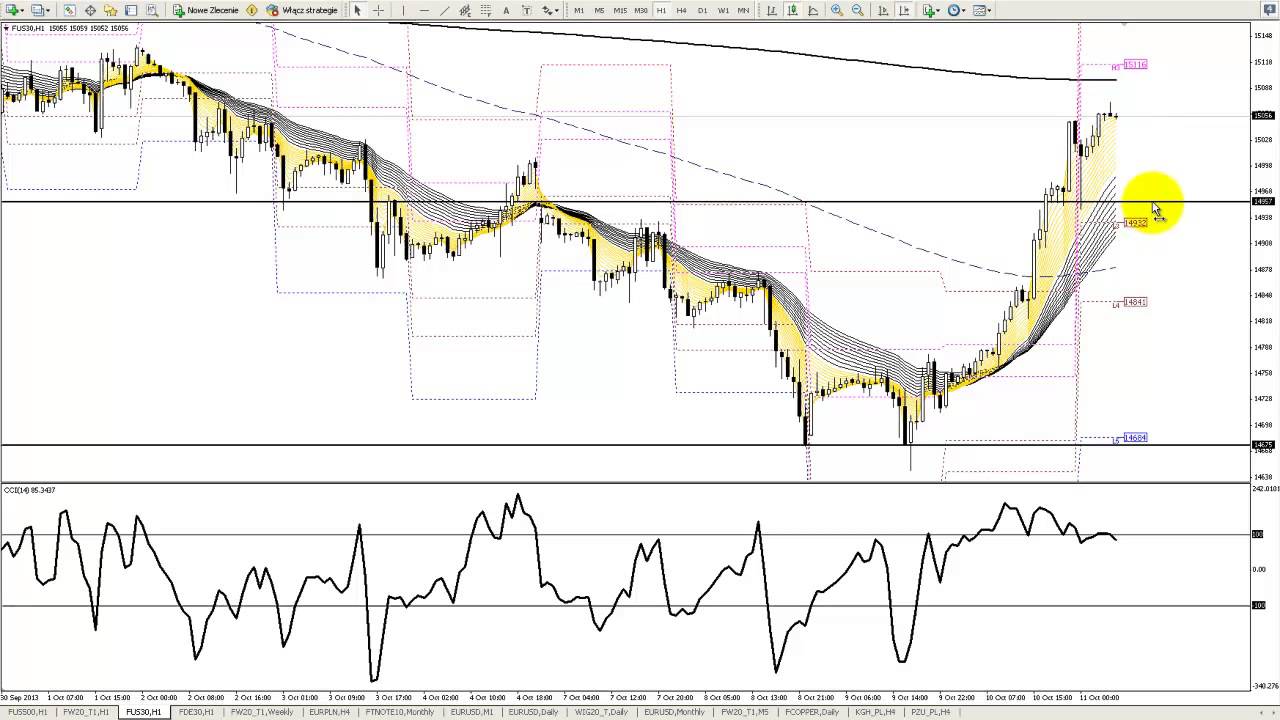Viewport: 1280px width, 720px height.
Task: Open the chart templates icon
Action: [980, 10]
